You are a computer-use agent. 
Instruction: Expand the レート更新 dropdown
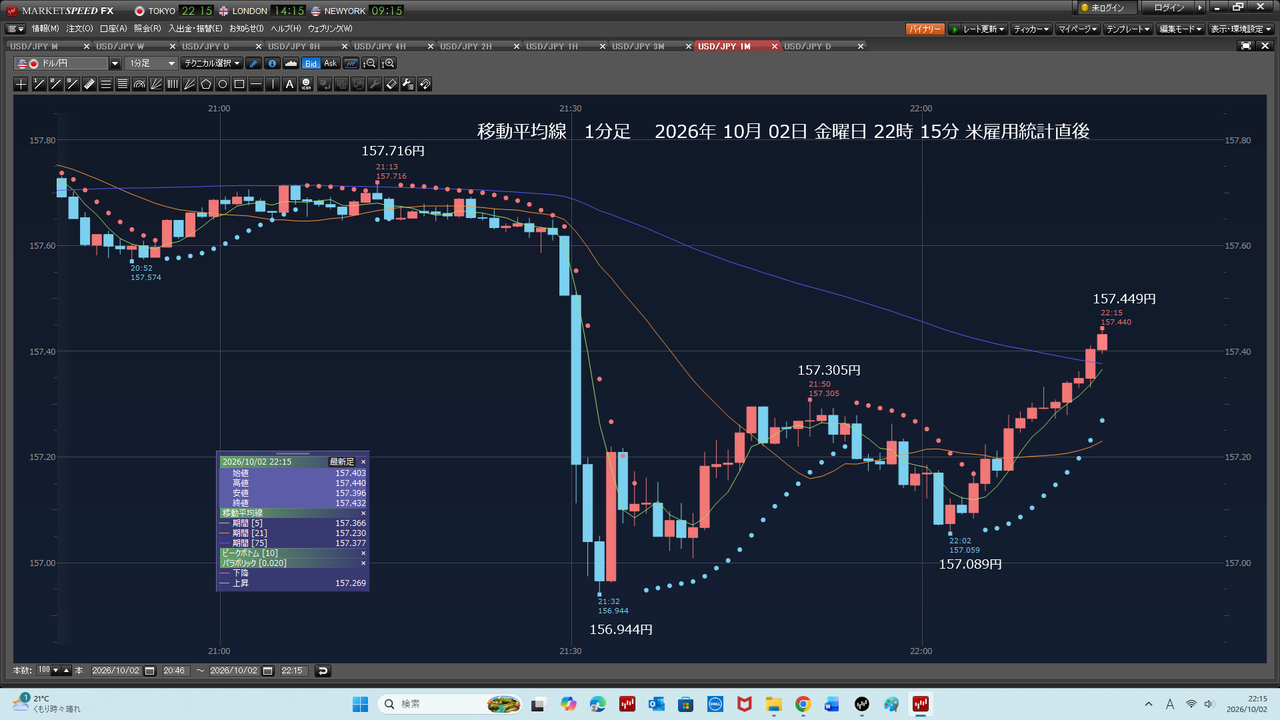tap(977, 29)
